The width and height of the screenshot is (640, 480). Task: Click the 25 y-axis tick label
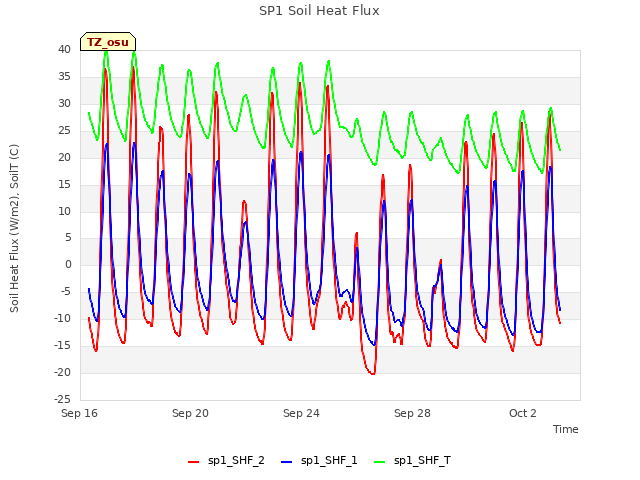pos(64,130)
